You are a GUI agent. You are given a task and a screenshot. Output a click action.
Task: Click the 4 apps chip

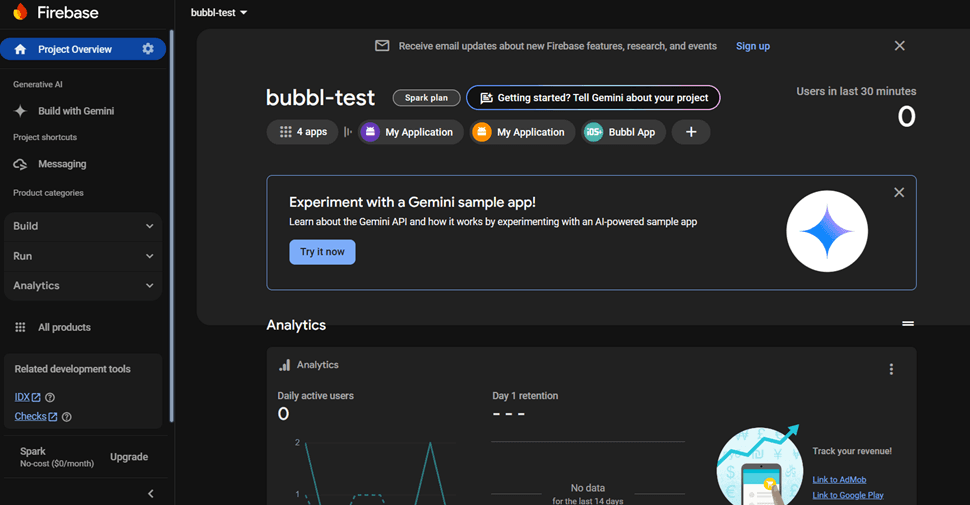[x=303, y=132]
